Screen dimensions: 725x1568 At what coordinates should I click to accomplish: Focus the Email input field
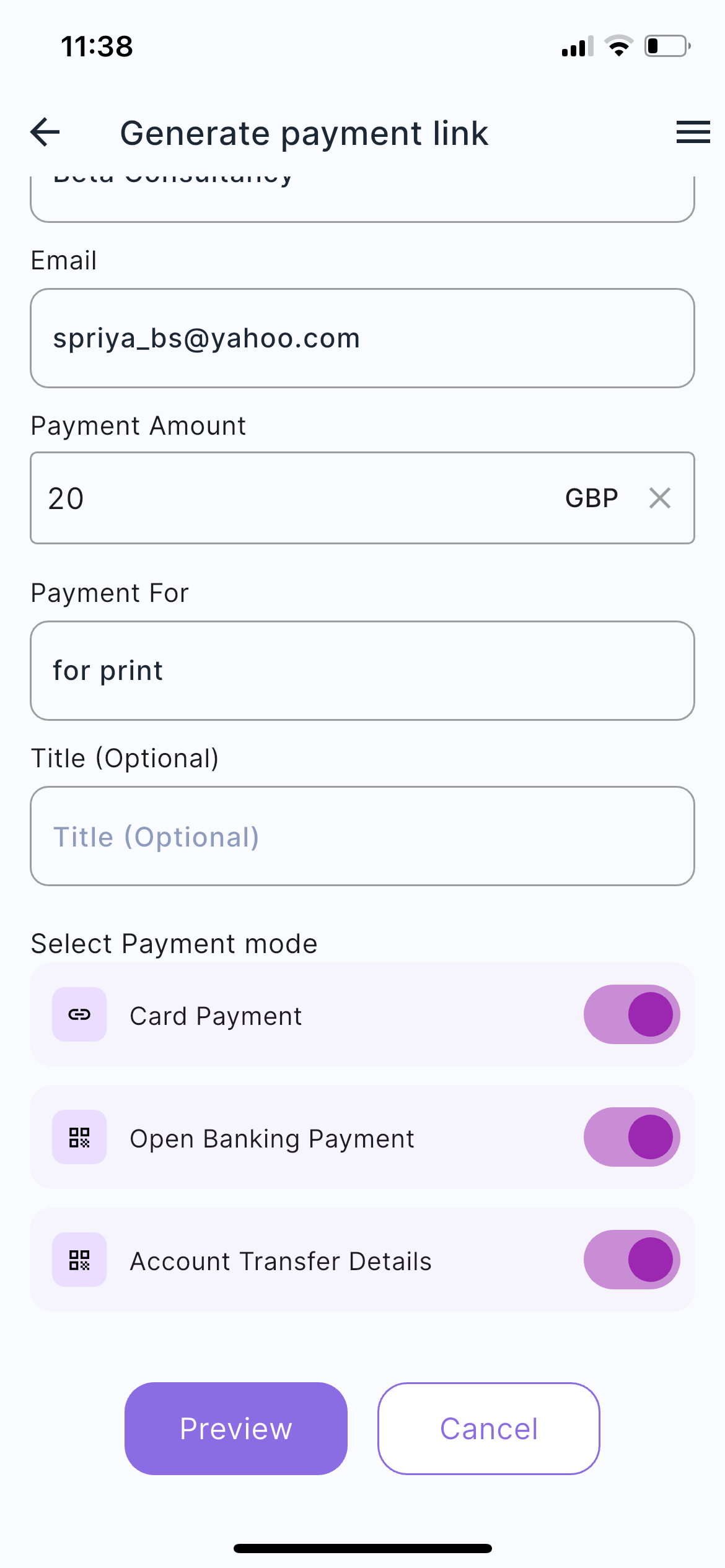(362, 338)
